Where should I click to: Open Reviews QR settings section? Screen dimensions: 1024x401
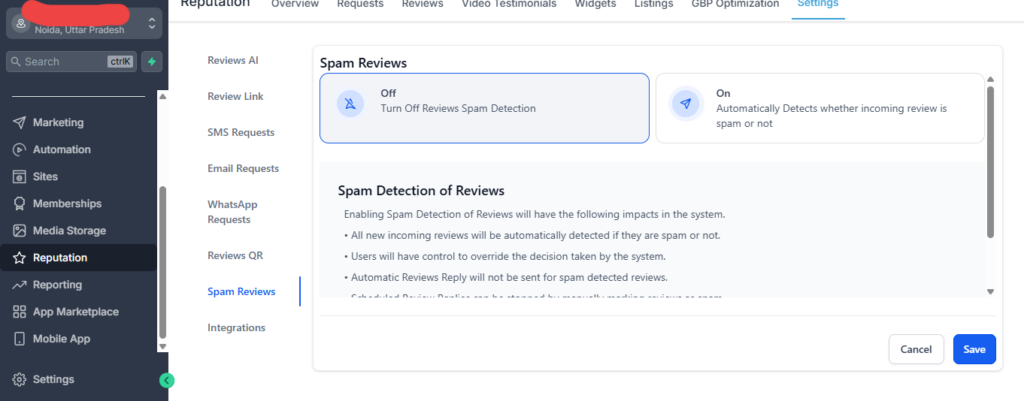tap(235, 255)
